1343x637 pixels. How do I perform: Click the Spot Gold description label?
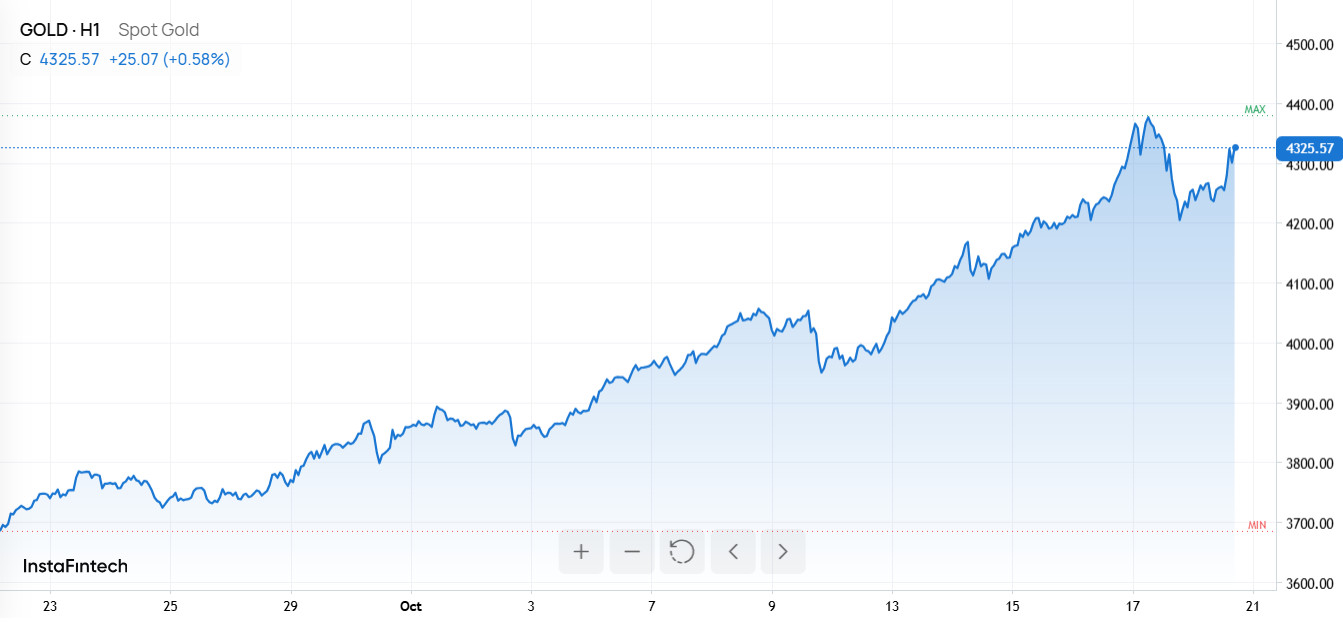point(158,30)
